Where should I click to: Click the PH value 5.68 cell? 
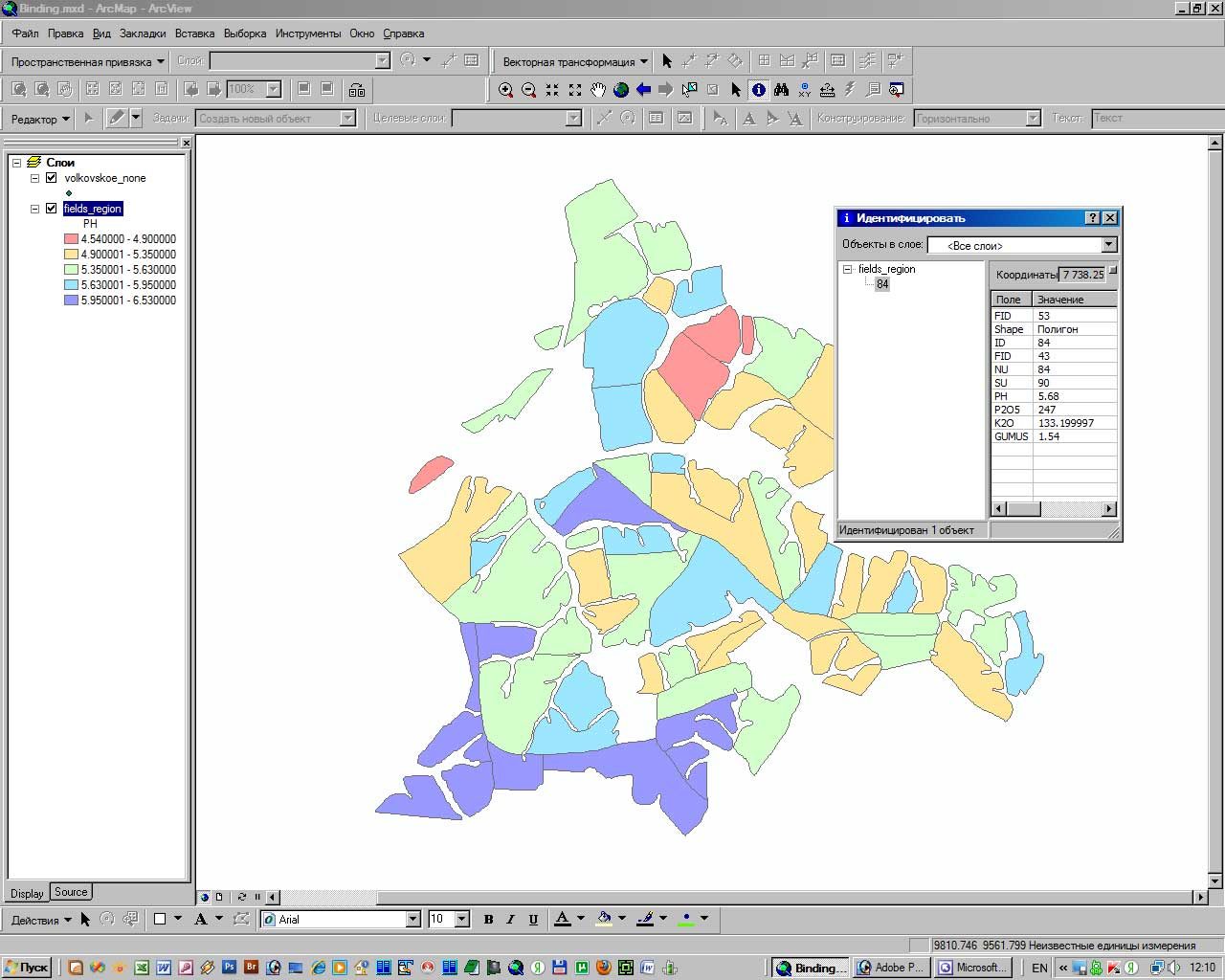click(1075, 396)
